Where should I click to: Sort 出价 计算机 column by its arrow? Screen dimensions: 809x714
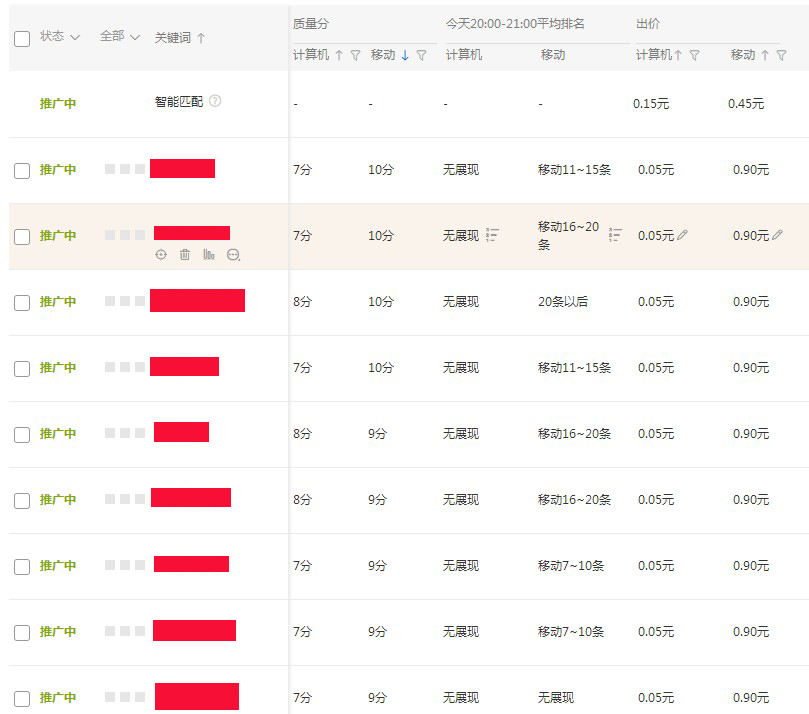(678, 55)
